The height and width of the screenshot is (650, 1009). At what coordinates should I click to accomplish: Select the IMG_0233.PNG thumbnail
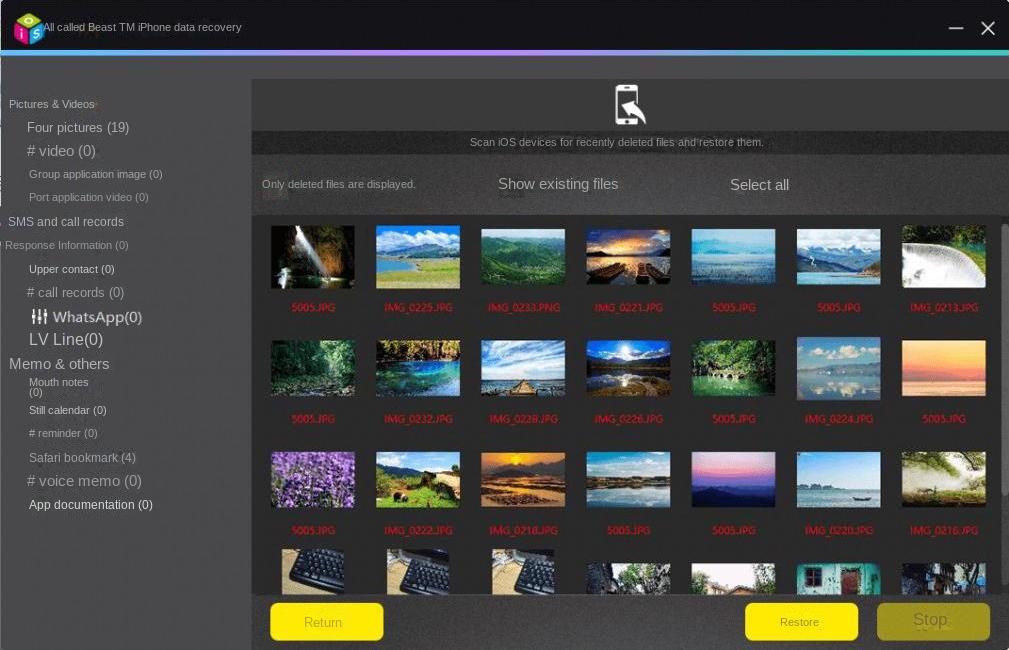[523, 257]
